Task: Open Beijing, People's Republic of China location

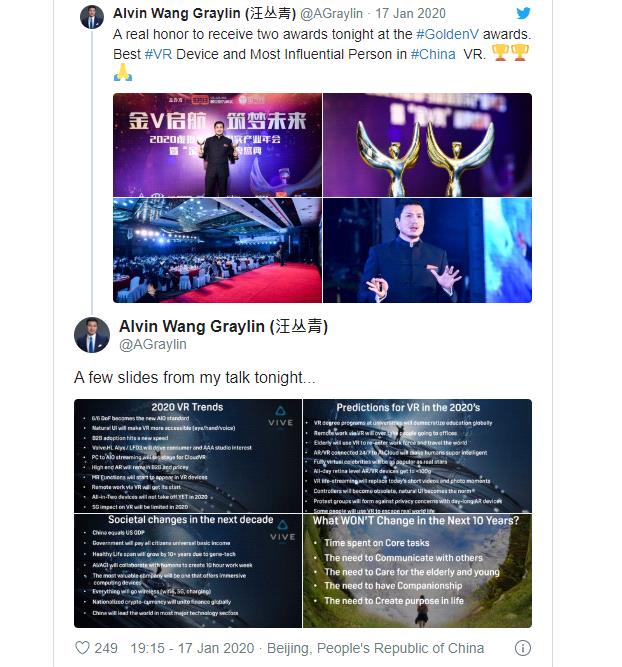Action: pyautogui.click(x=375, y=648)
